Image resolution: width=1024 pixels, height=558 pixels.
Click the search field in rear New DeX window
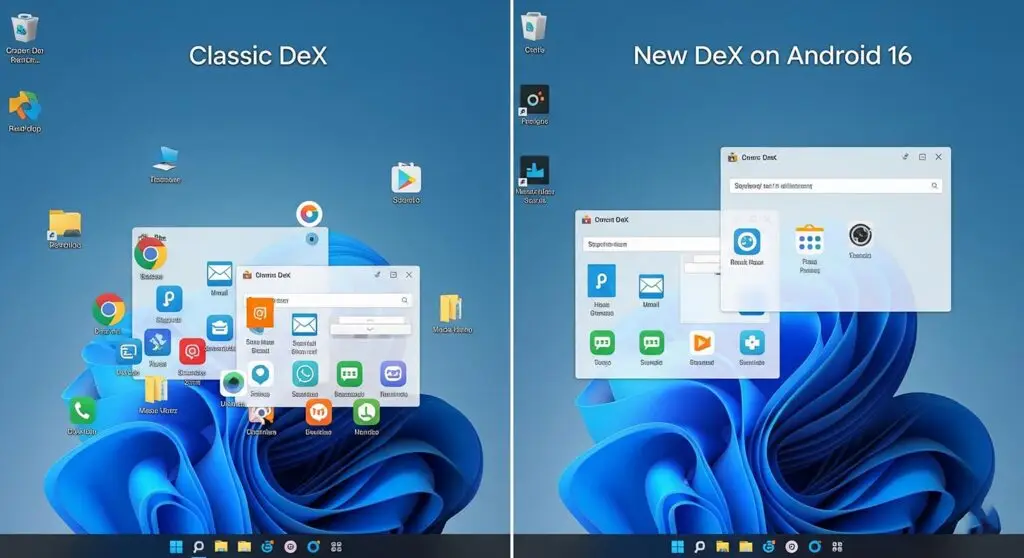coord(651,244)
